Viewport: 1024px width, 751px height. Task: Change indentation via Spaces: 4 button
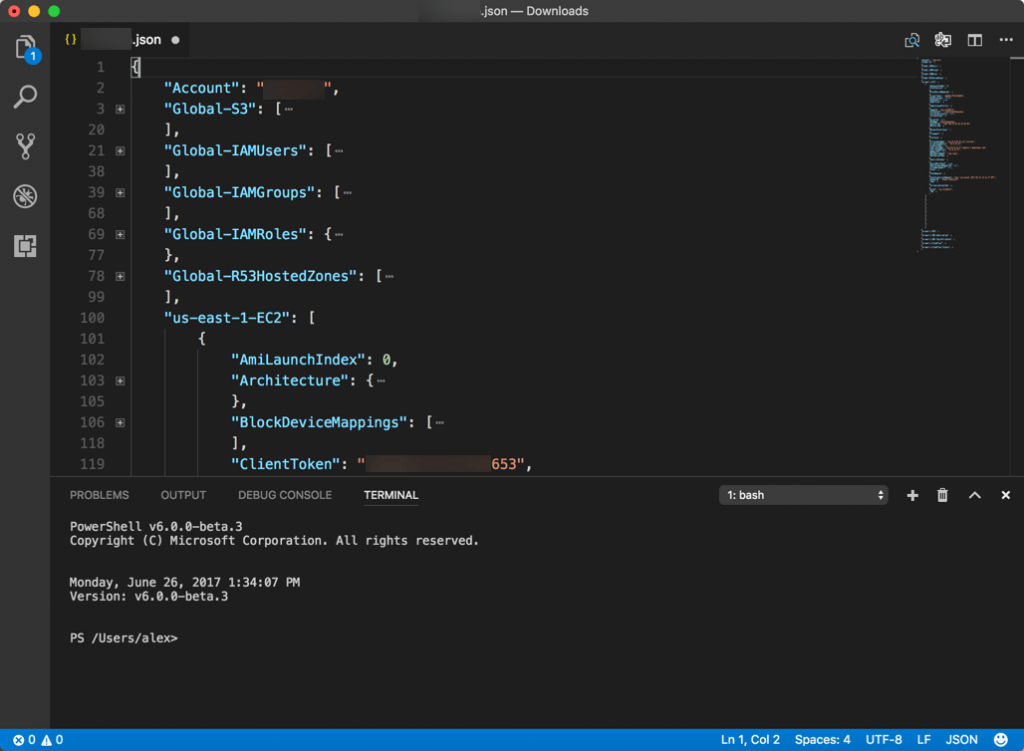click(822, 739)
